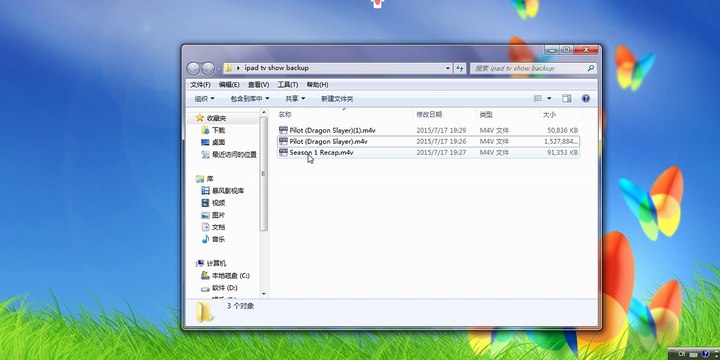Sort by the 大小 size column

click(549, 114)
